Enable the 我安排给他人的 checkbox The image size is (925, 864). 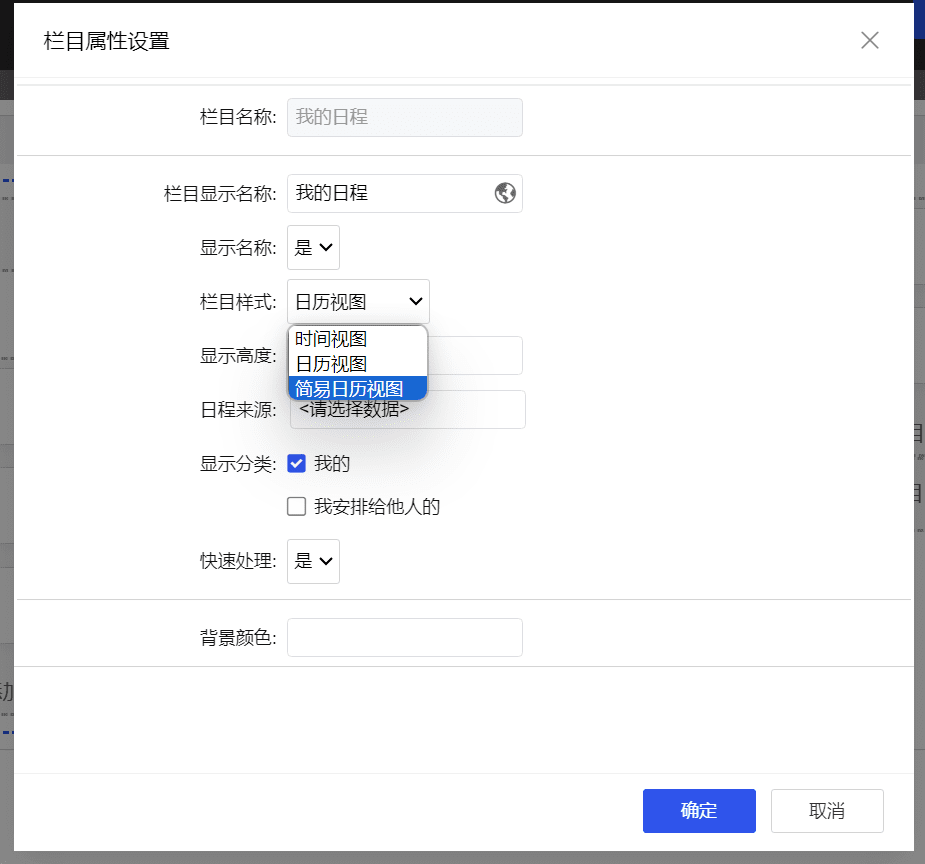tap(296, 507)
